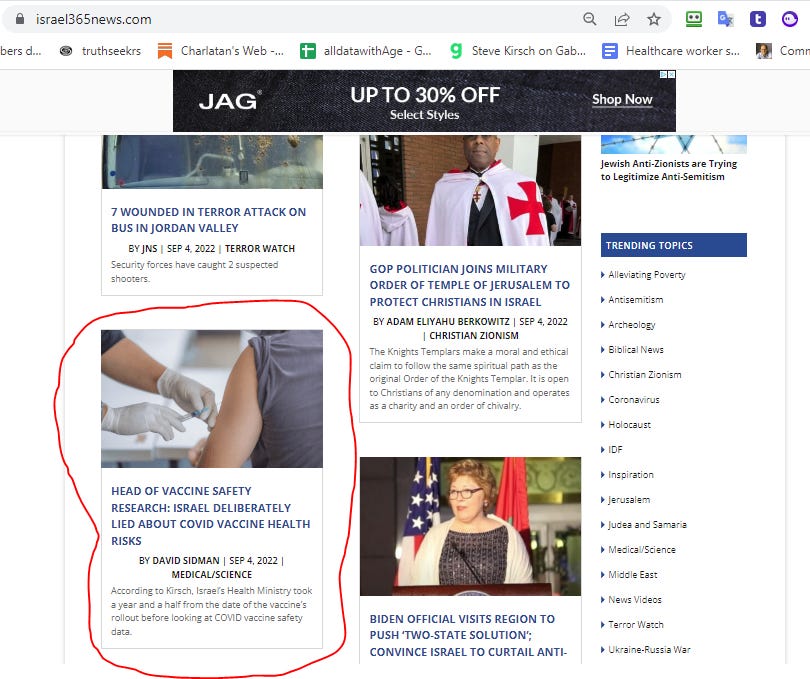The height and width of the screenshot is (679, 810).
Task: Click the Healthcare worker docs favicon
Action: tap(610, 51)
